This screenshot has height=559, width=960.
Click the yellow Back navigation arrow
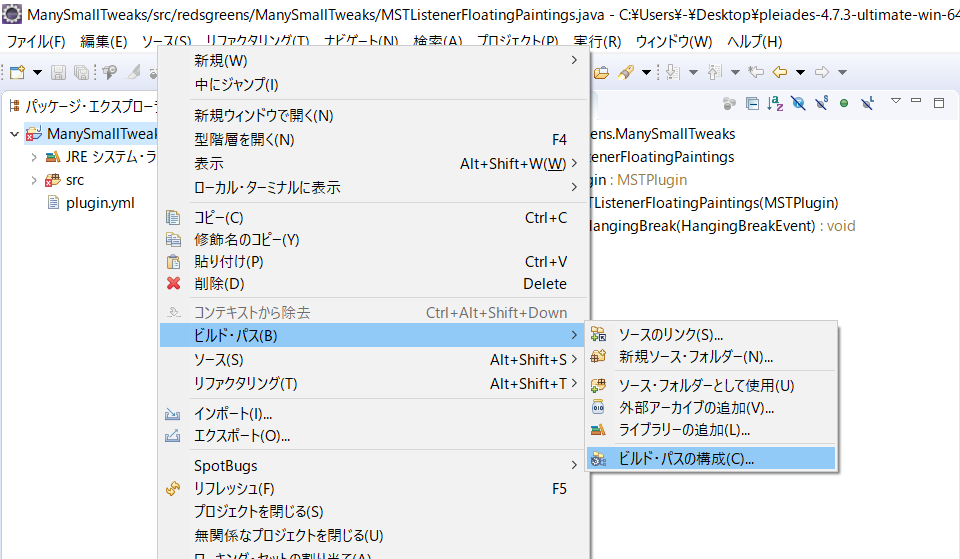(779, 72)
